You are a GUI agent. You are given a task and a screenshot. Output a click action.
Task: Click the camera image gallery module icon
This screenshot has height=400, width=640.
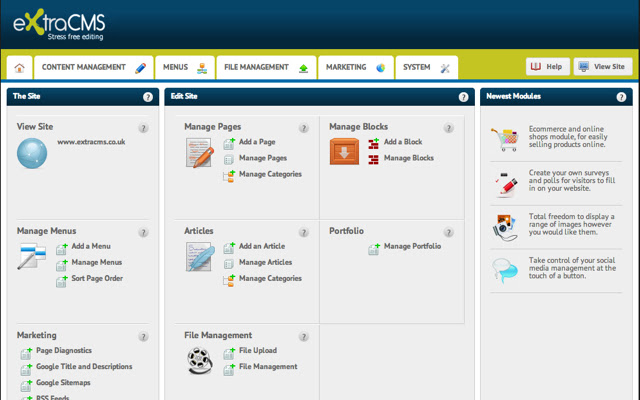point(505,227)
